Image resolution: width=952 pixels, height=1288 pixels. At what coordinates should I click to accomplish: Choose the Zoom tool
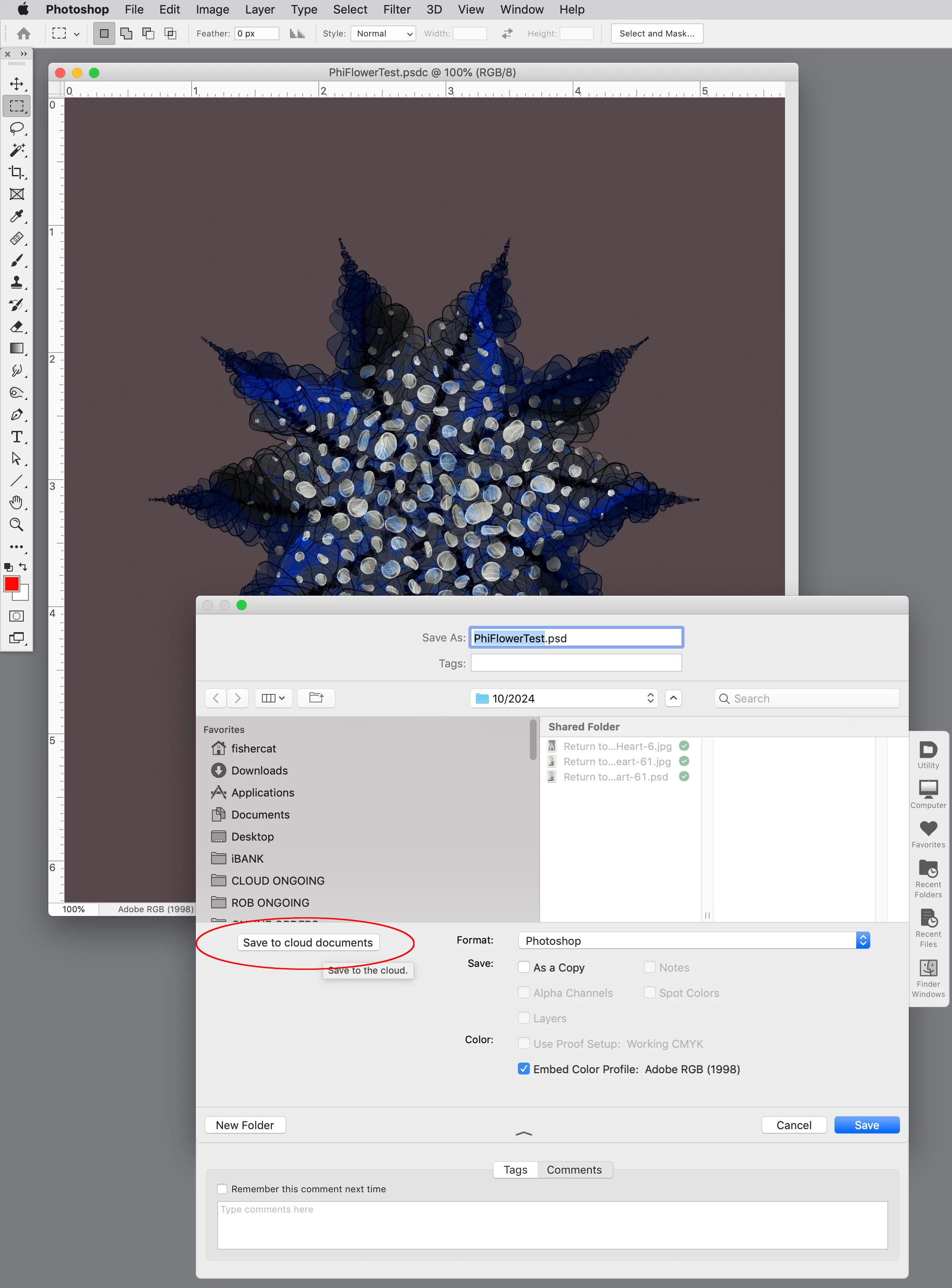pos(16,525)
